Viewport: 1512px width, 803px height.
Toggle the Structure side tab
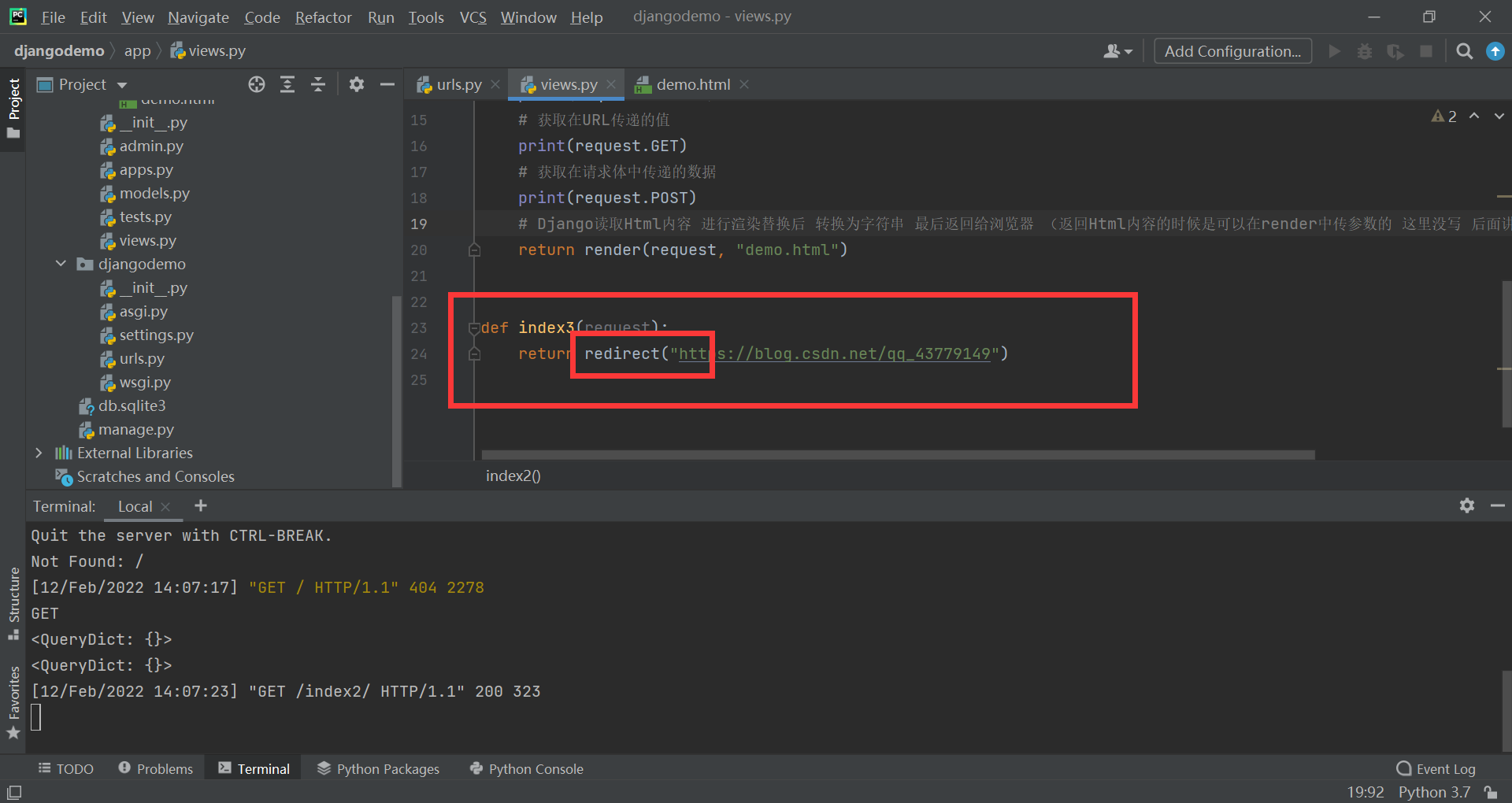tap(13, 603)
